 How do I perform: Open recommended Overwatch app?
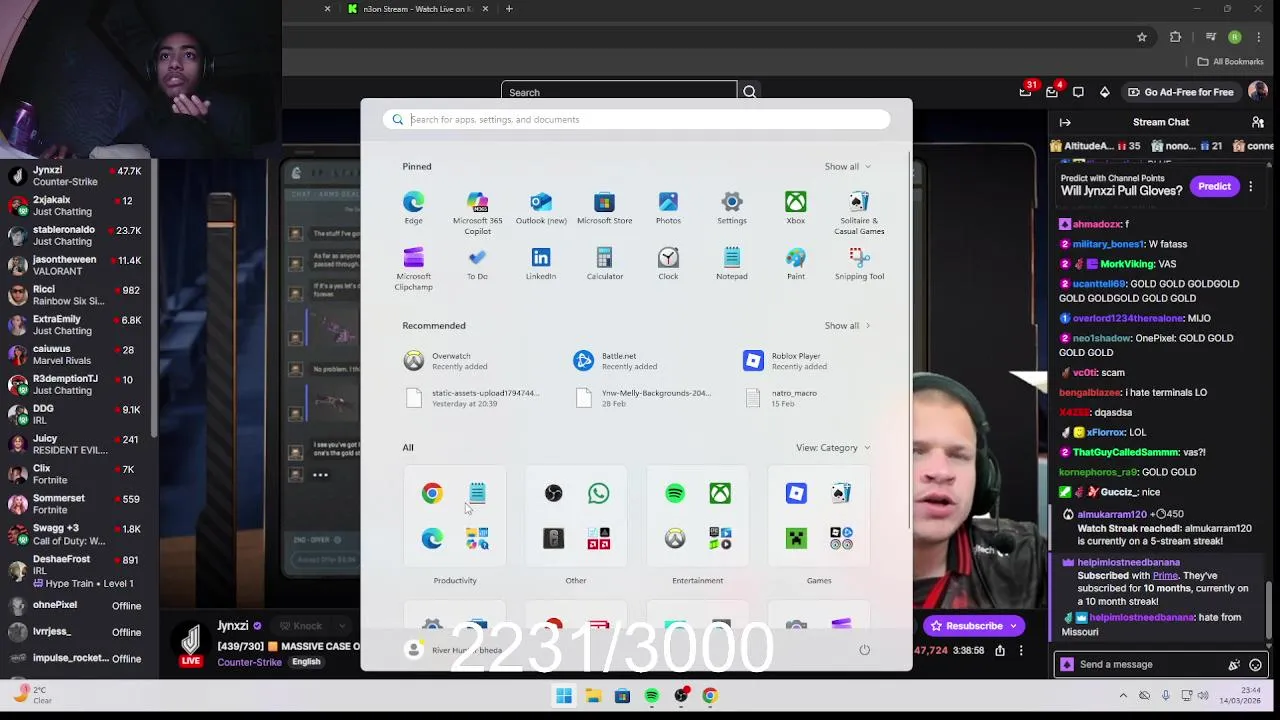pos(446,361)
